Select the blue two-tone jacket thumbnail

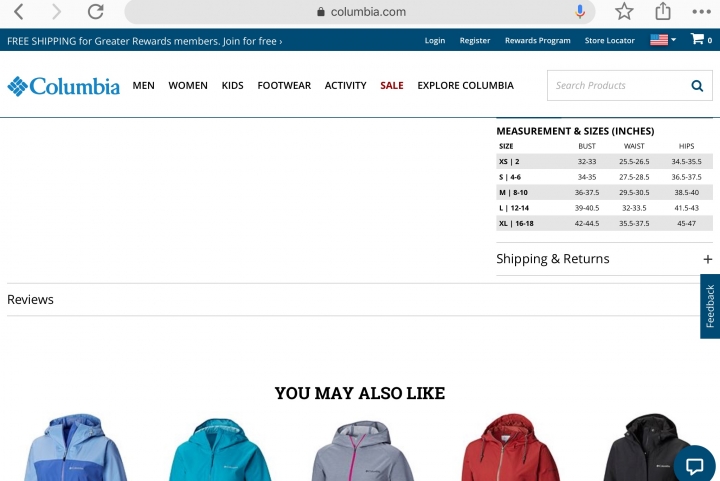click(75, 447)
